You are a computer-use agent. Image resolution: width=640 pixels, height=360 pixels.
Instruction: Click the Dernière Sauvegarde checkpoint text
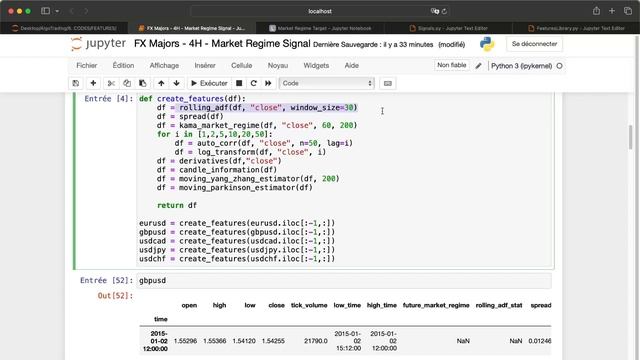[x=373, y=44]
